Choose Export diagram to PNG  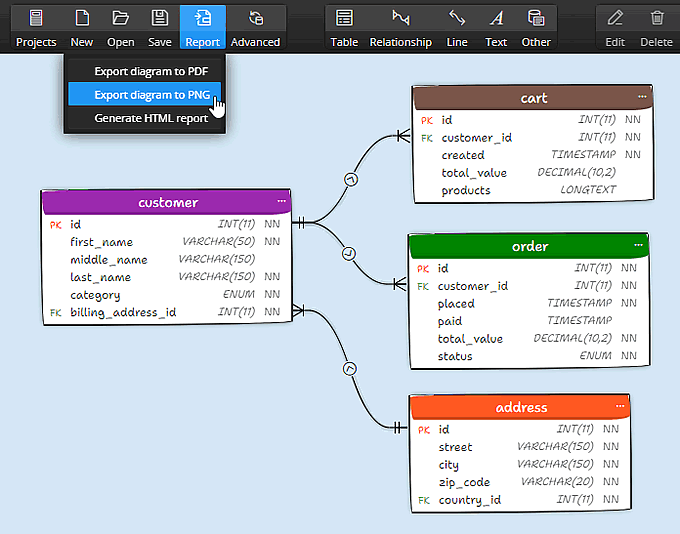[x=145, y=94]
